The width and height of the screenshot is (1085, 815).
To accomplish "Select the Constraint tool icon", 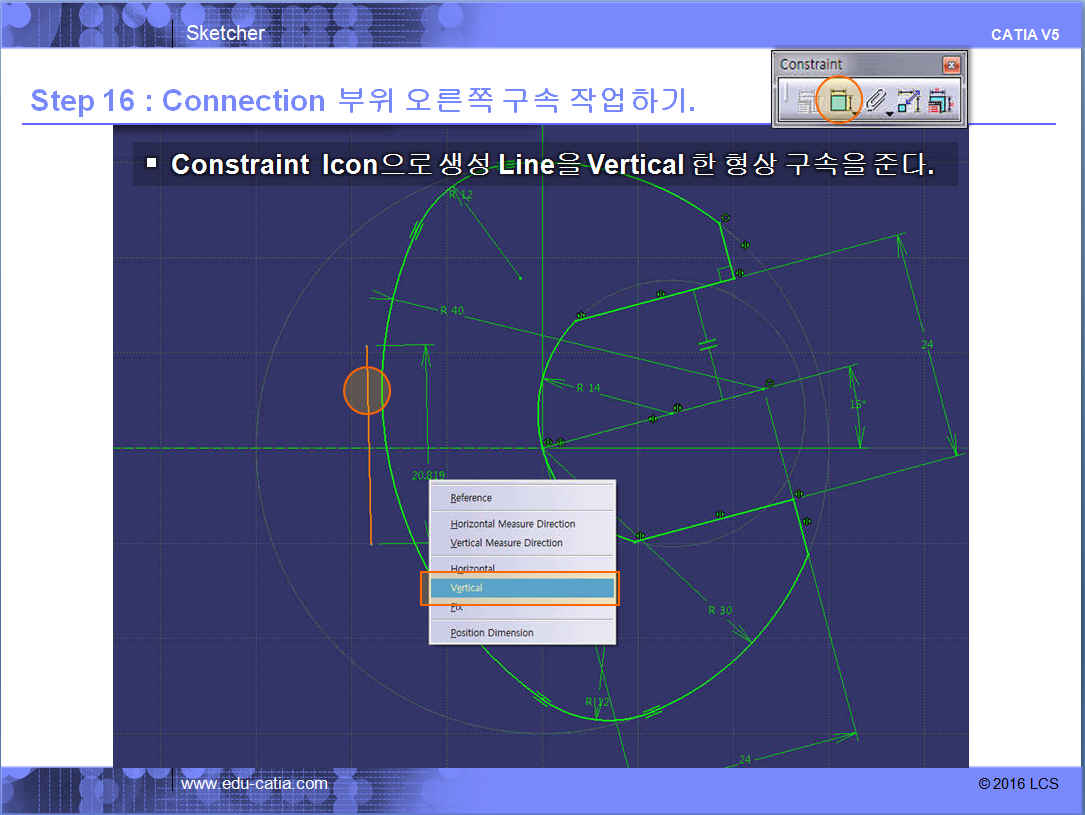I will tap(838, 100).
